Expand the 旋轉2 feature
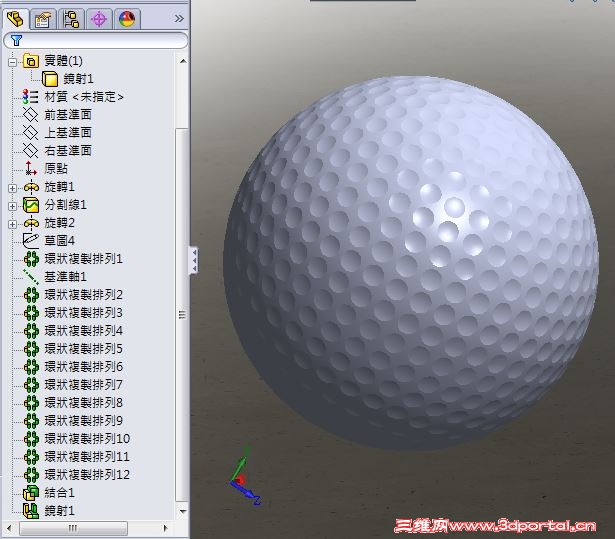Viewport: 615px width, 539px height. click(13, 224)
